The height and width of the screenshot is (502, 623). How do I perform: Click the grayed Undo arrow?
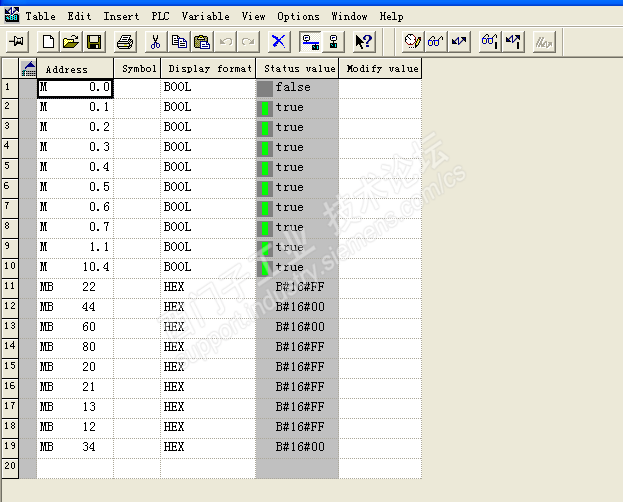(226, 41)
